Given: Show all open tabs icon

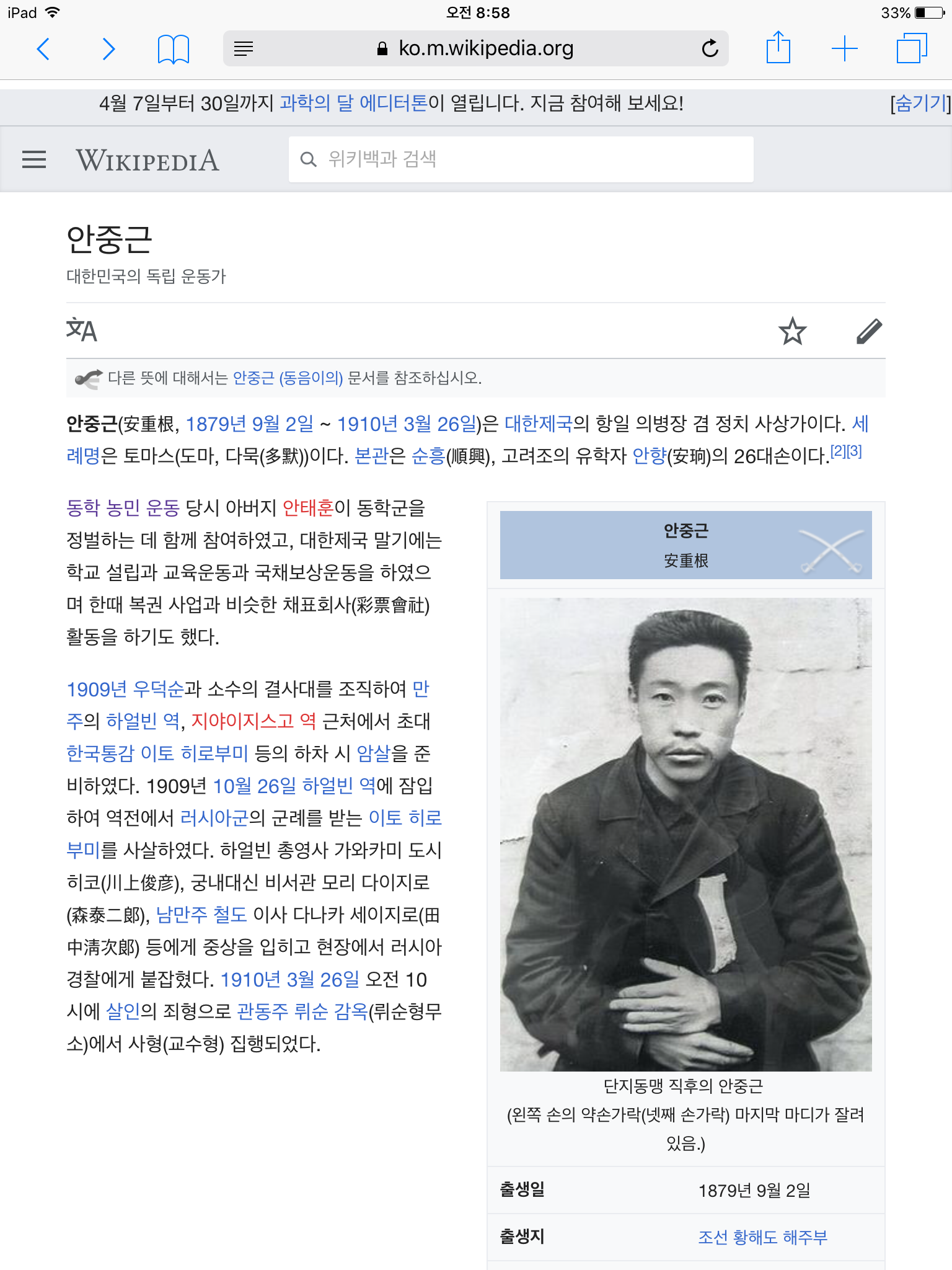Looking at the screenshot, I should (912, 48).
